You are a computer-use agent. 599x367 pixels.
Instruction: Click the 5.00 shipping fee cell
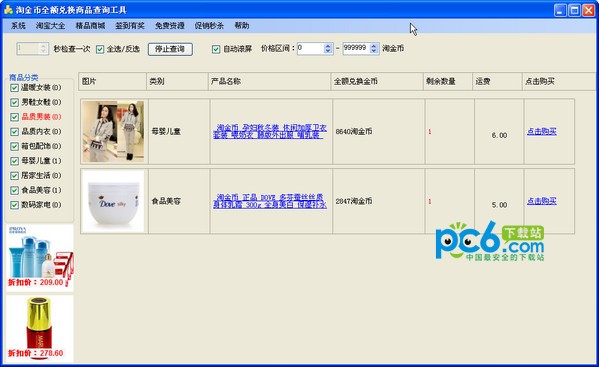[x=499, y=201]
